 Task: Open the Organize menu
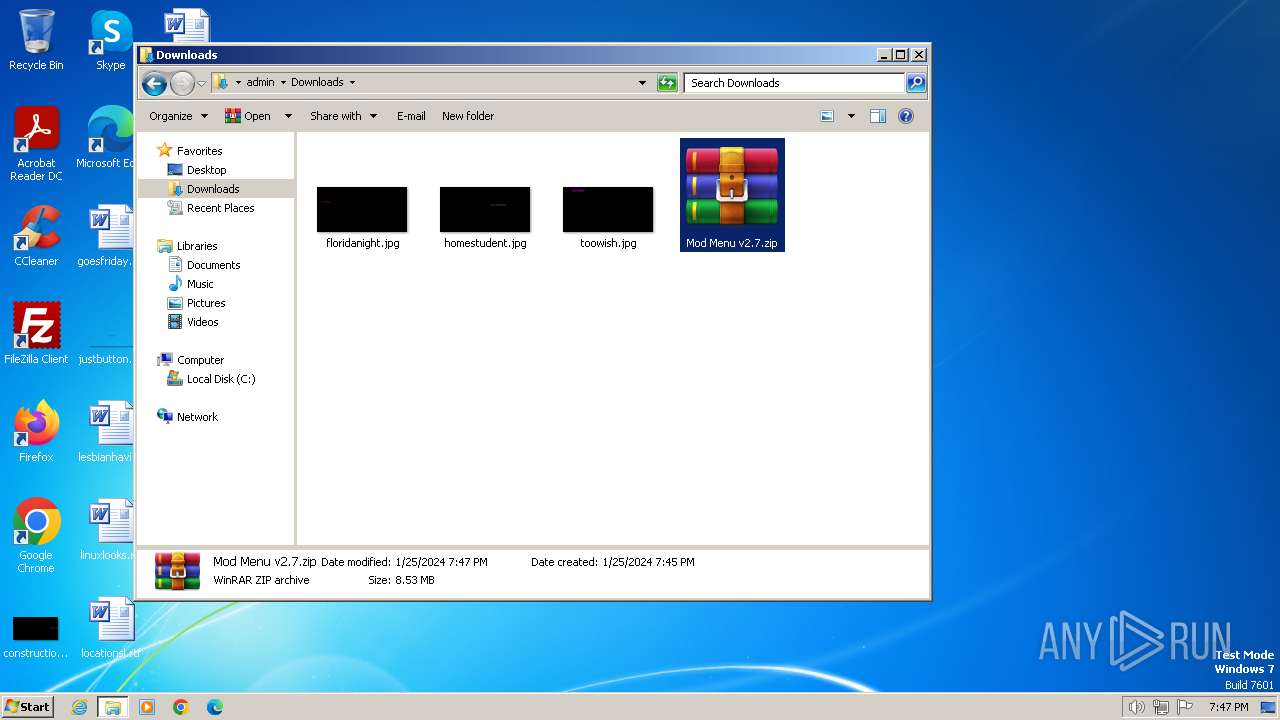pos(178,116)
